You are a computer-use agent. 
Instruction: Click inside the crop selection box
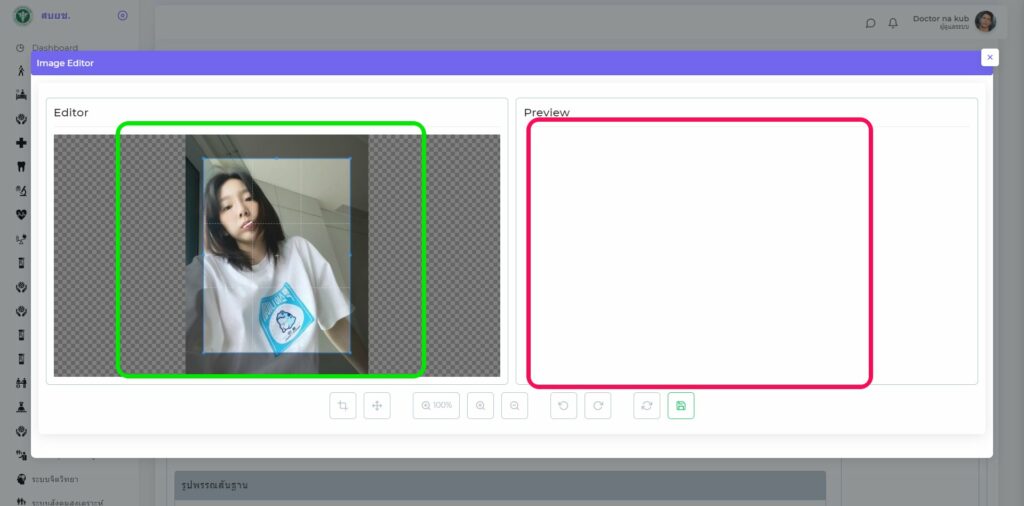point(276,255)
